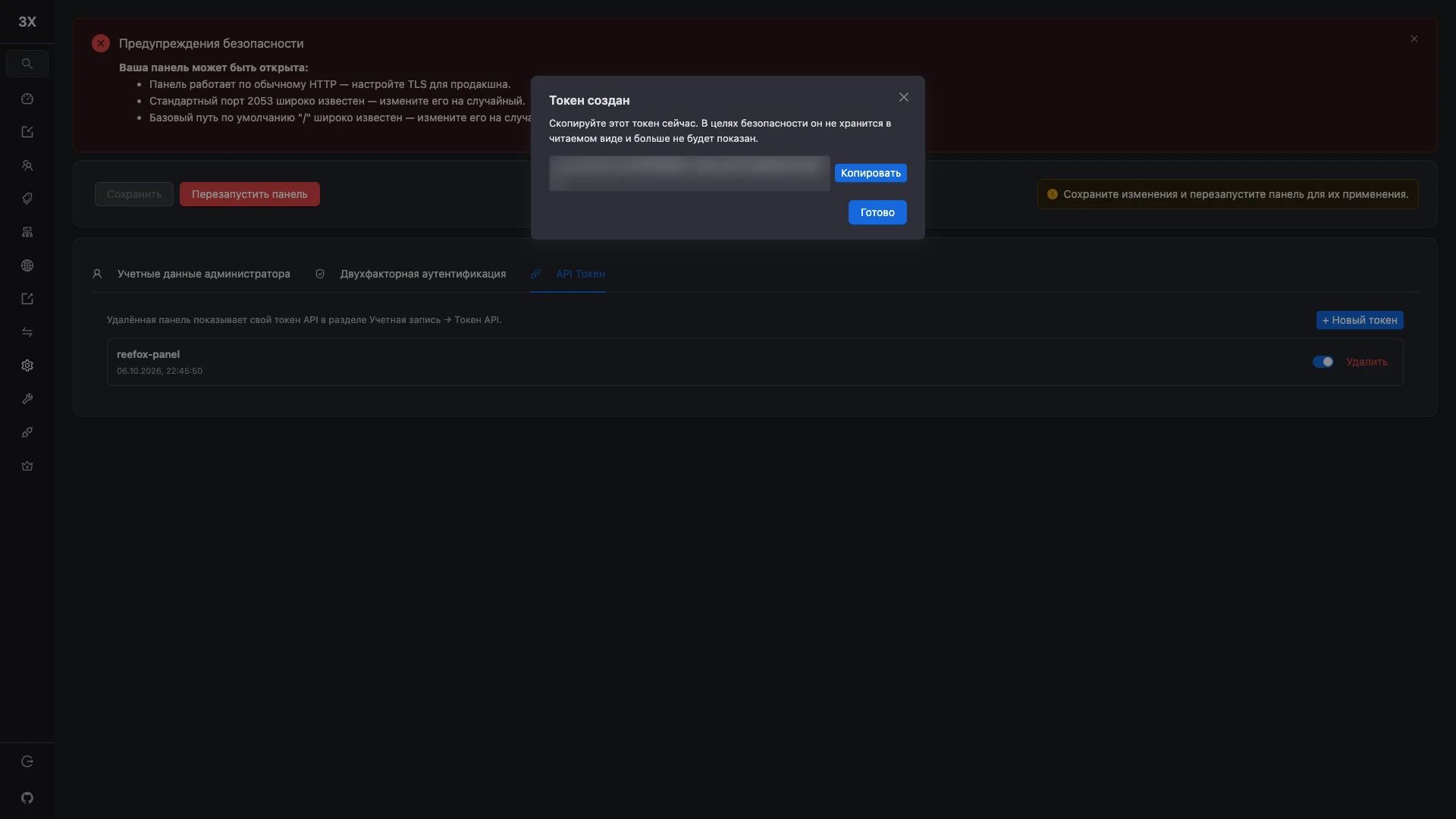Open the globe icon in sidebar

coord(27,265)
